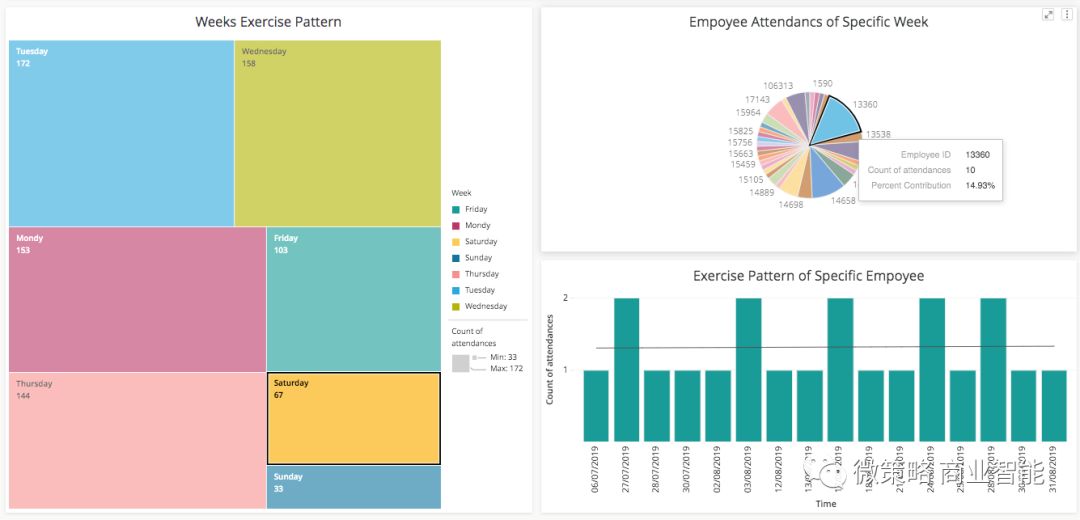Viewport: 1080px width, 520px height.
Task: Select the Thursday 144 treemap tile
Action: click(x=137, y=440)
